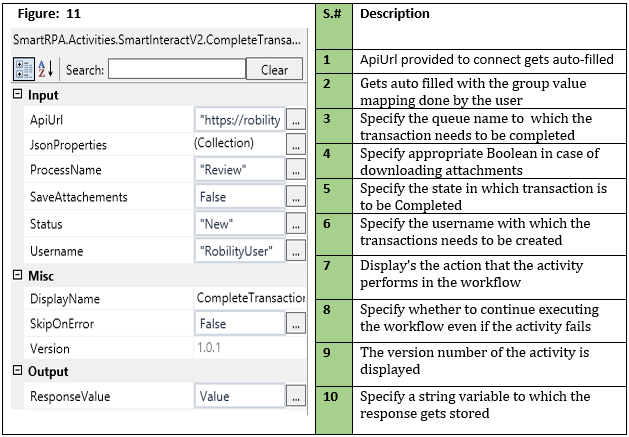Open ellipsis editor for ResponseValue
629x437 pixels.
(x=295, y=397)
